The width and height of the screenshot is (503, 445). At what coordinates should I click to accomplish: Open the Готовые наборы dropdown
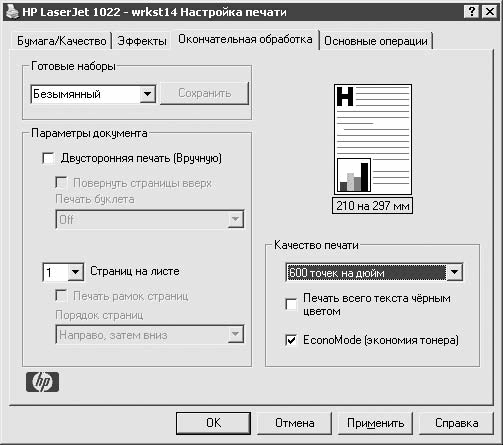(x=147, y=94)
